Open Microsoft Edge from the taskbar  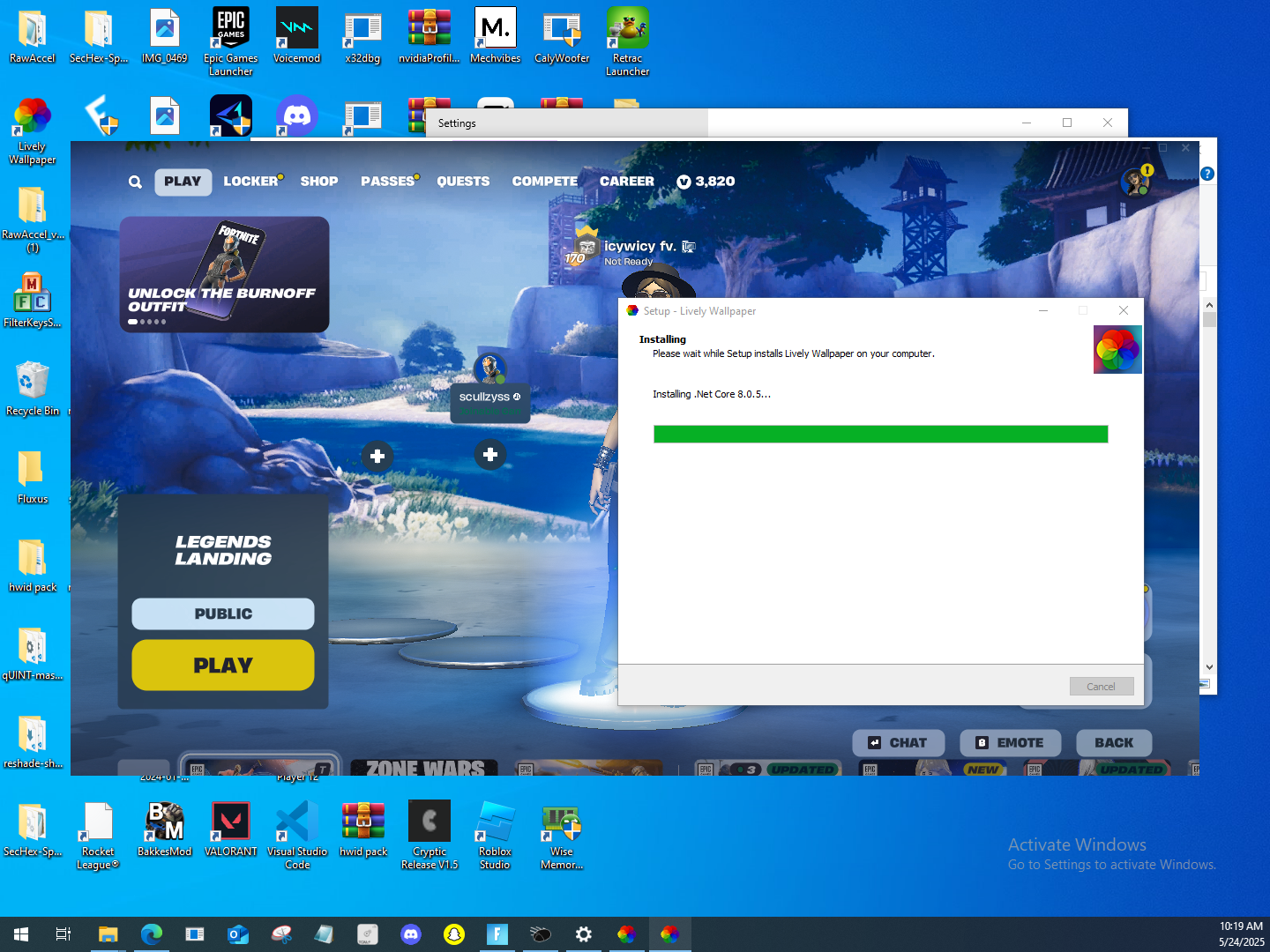151,934
